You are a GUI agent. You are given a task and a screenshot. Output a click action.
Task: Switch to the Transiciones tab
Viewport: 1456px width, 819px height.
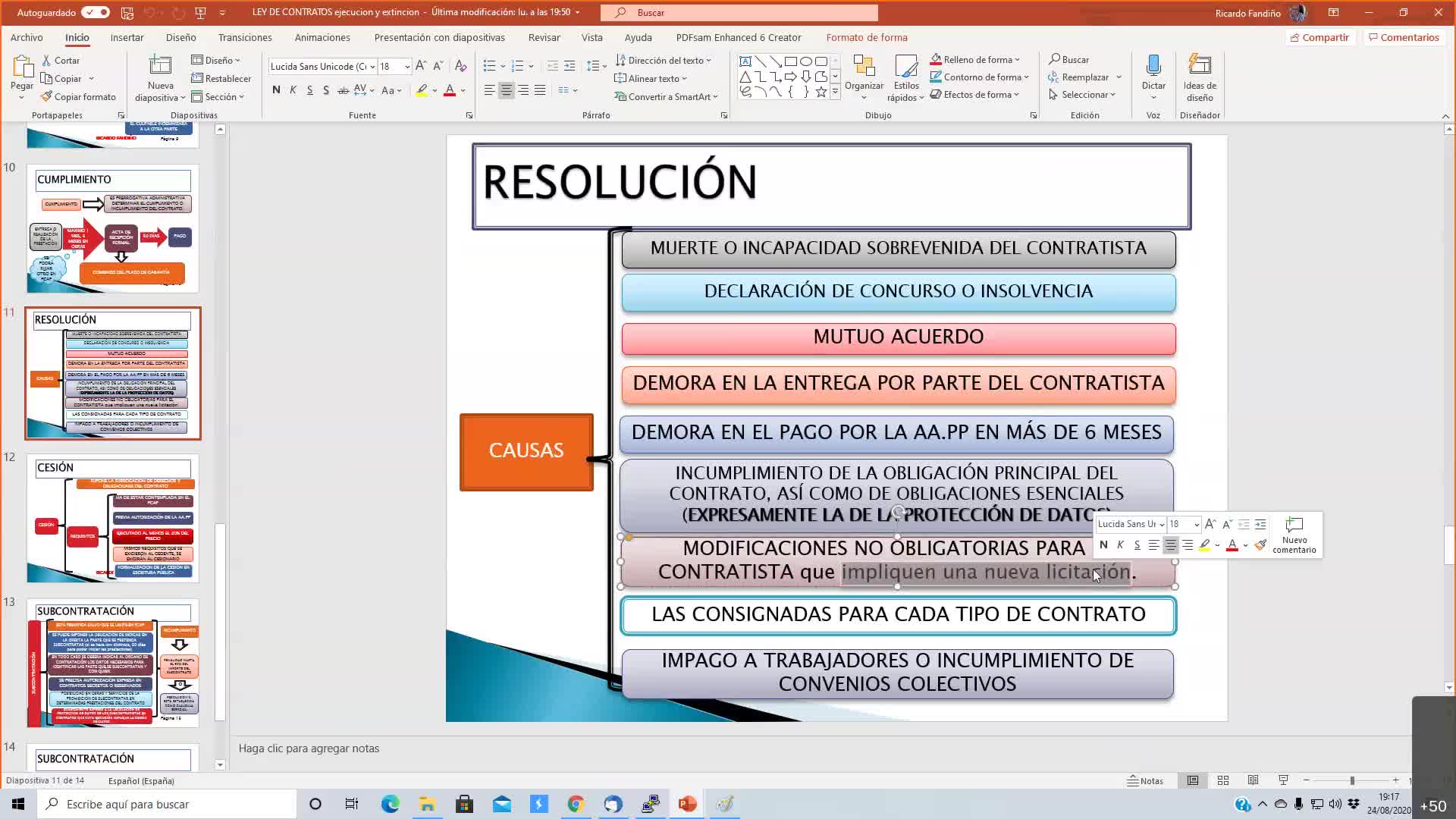[x=245, y=37]
